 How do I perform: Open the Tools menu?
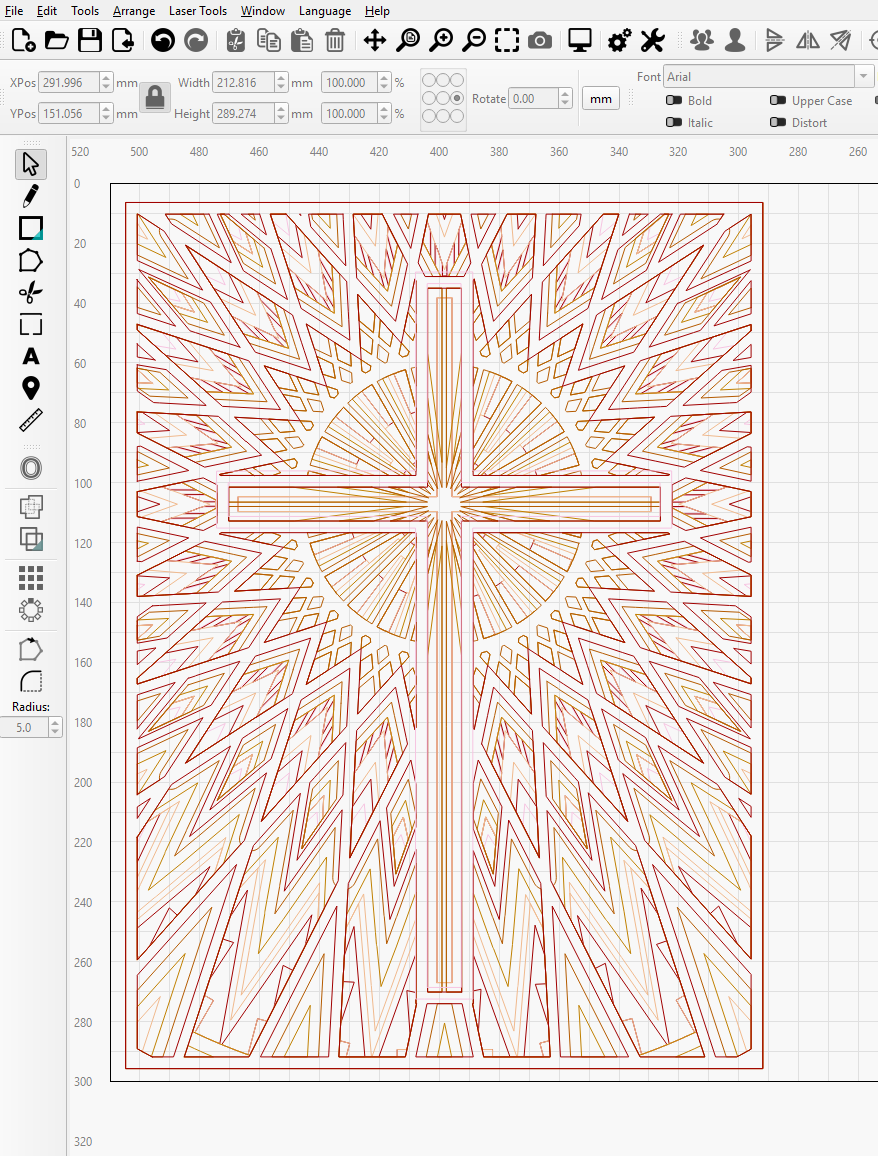[85, 11]
